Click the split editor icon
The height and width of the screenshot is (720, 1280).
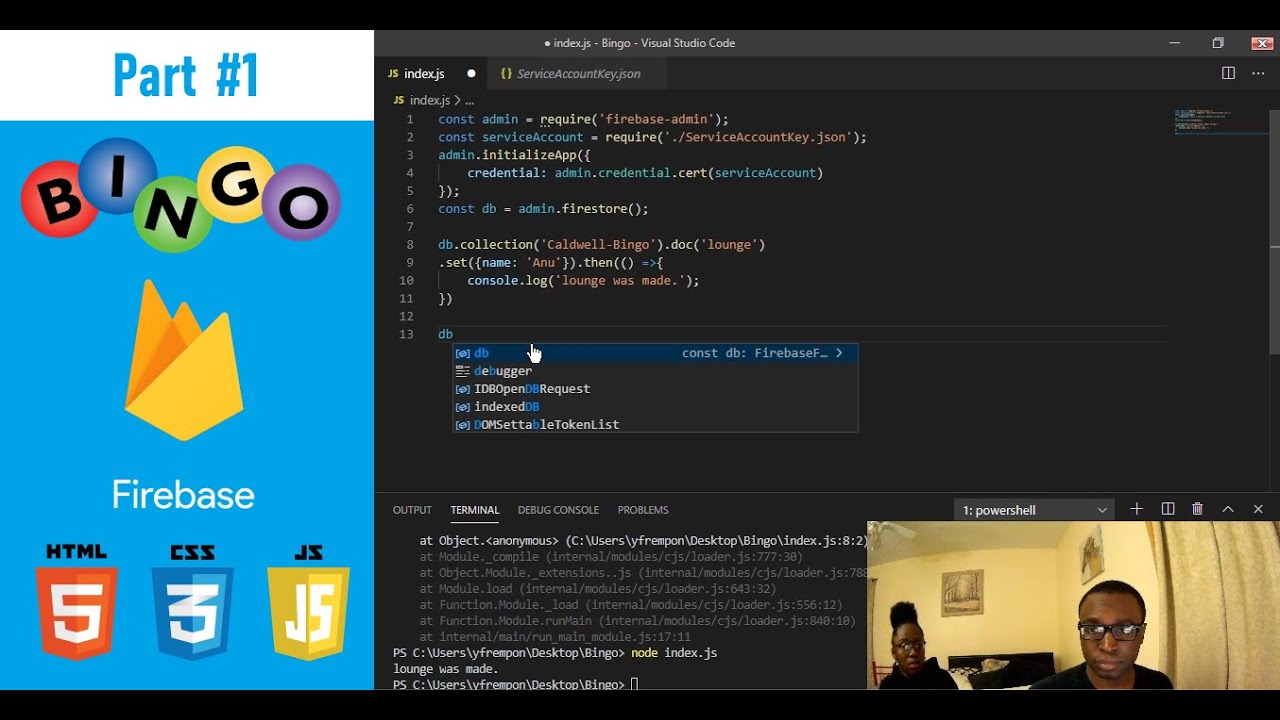(x=1228, y=73)
